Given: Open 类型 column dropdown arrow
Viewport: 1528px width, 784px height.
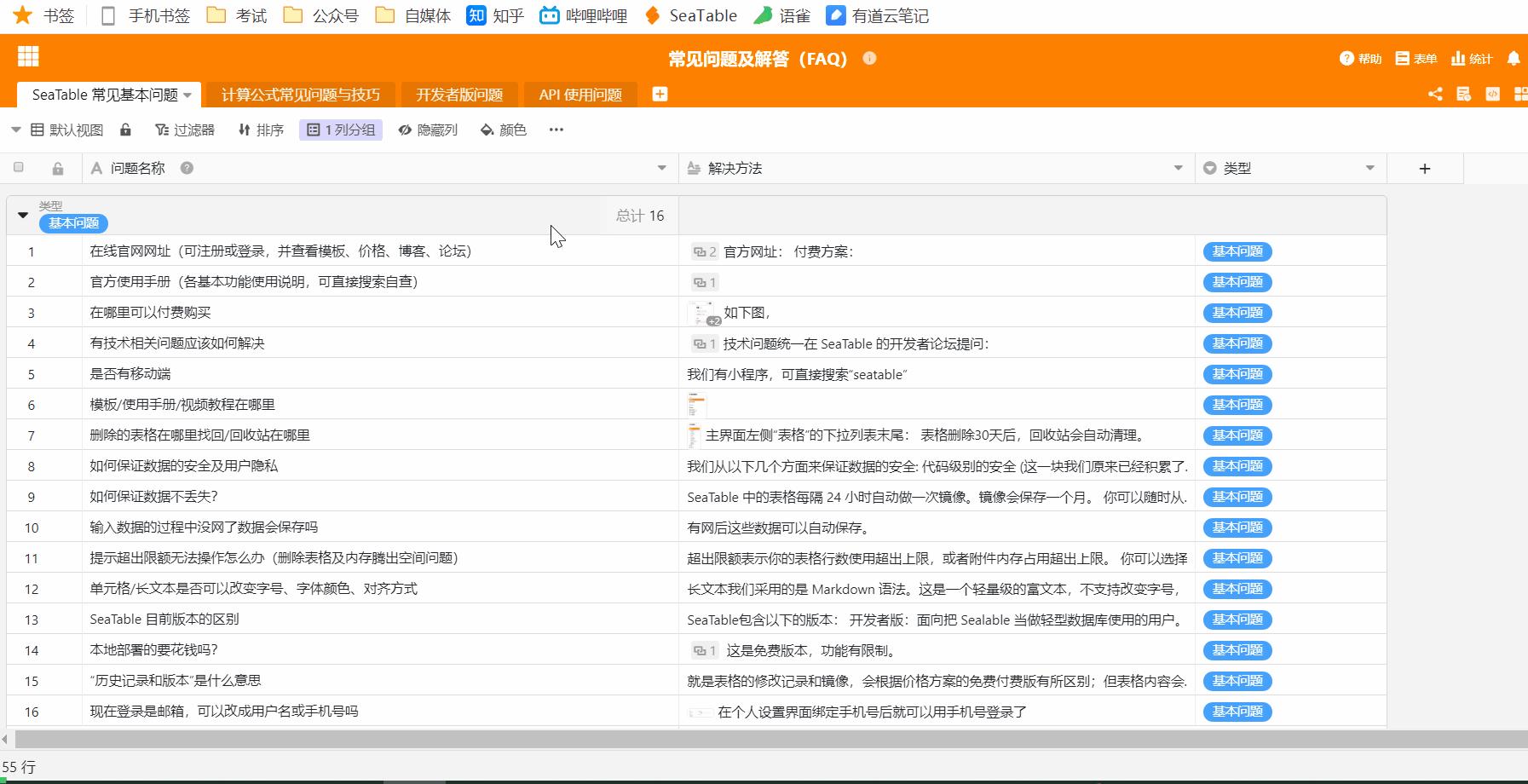Looking at the screenshot, I should coord(1370,168).
